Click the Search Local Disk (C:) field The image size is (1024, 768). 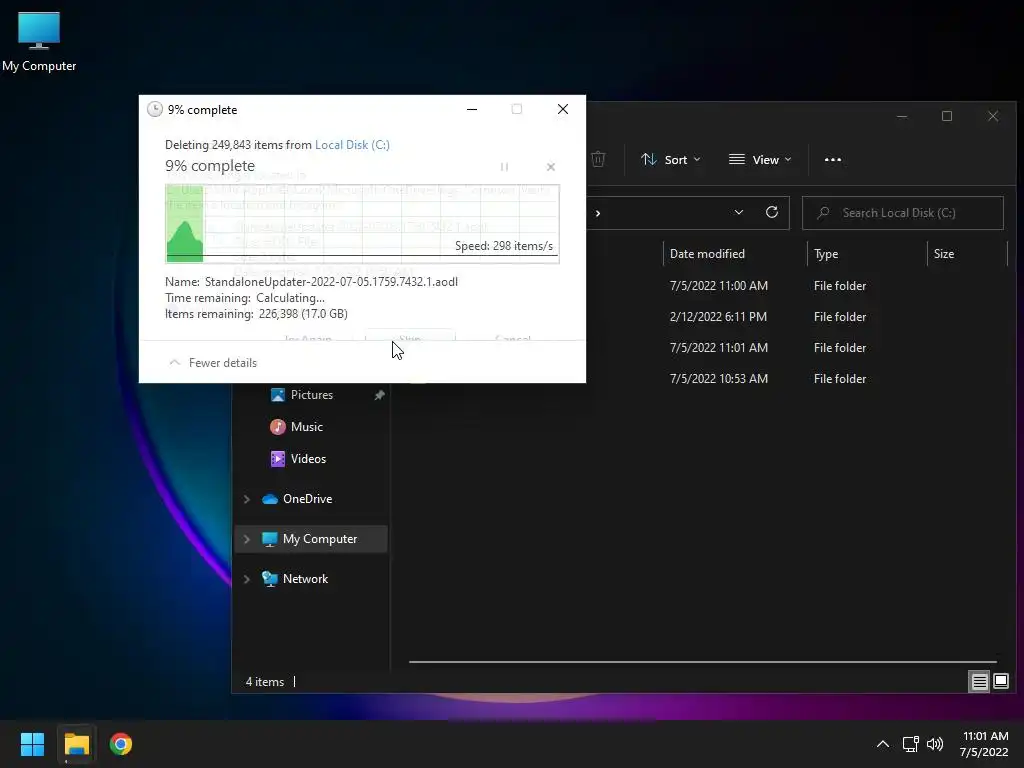click(x=903, y=213)
